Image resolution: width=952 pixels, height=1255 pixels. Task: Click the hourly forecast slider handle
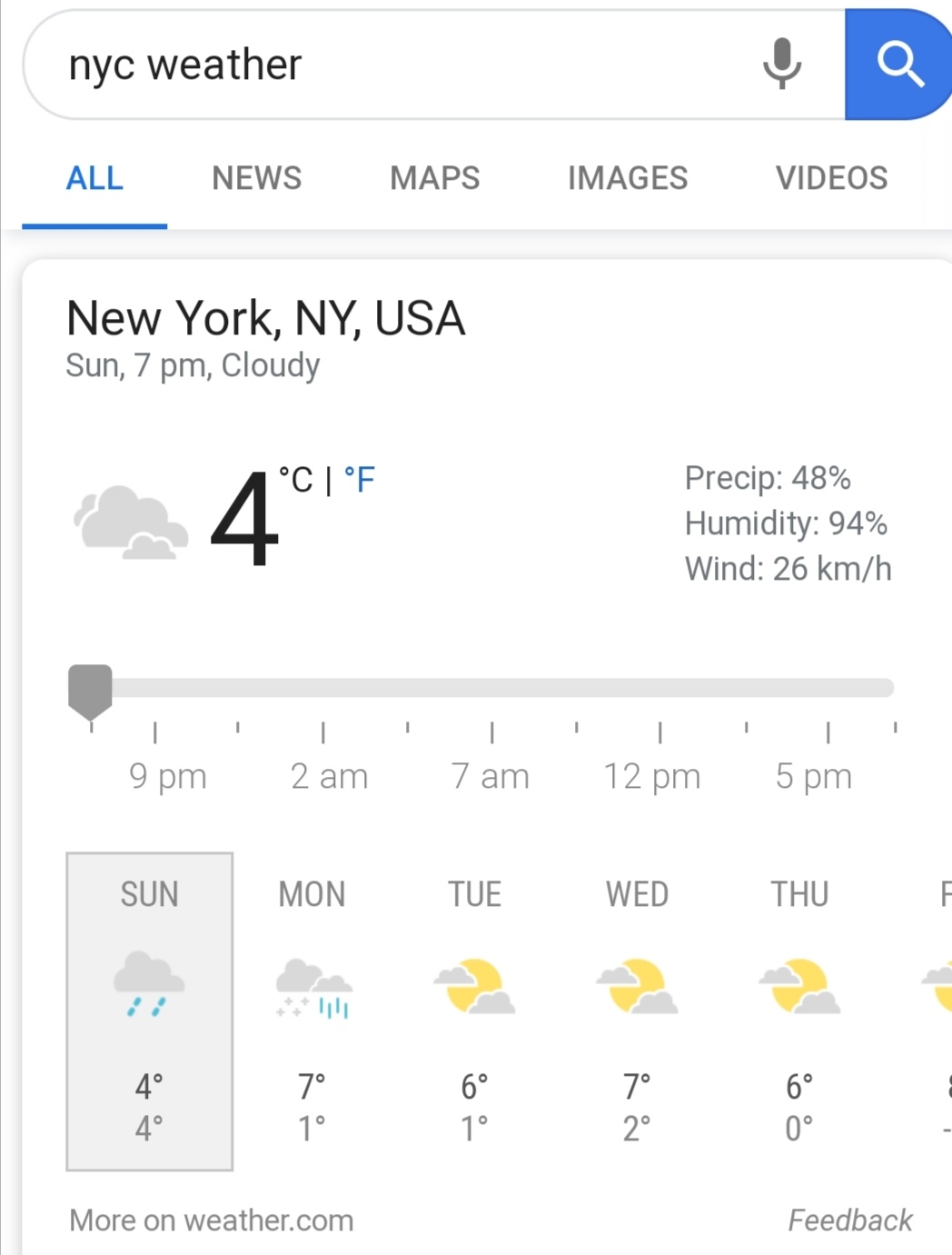click(90, 688)
